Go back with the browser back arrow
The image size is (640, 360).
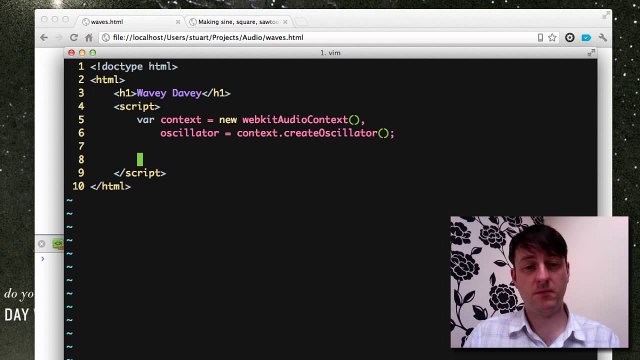(x=44, y=38)
